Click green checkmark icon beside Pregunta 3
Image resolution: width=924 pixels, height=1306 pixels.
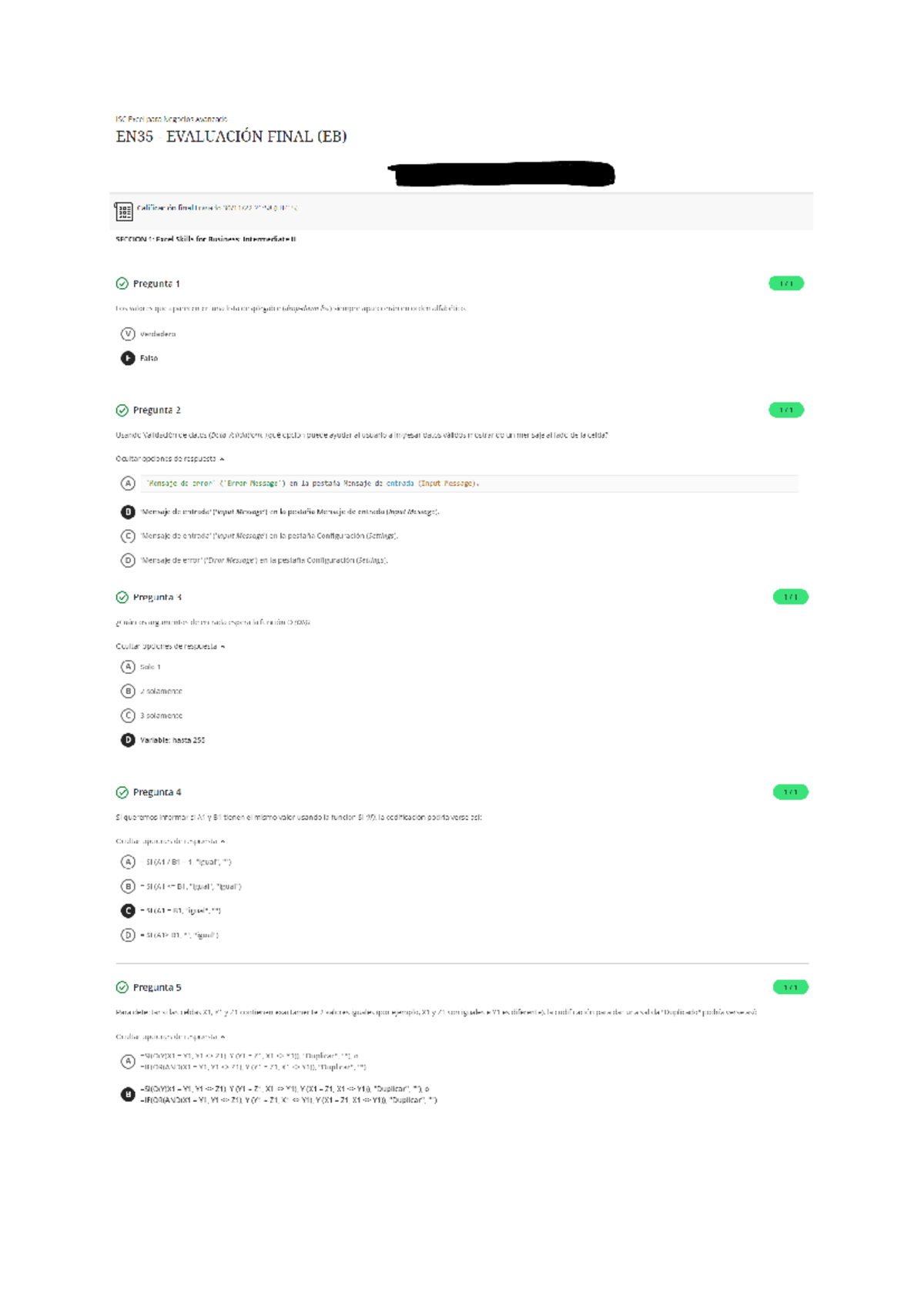[x=122, y=597]
